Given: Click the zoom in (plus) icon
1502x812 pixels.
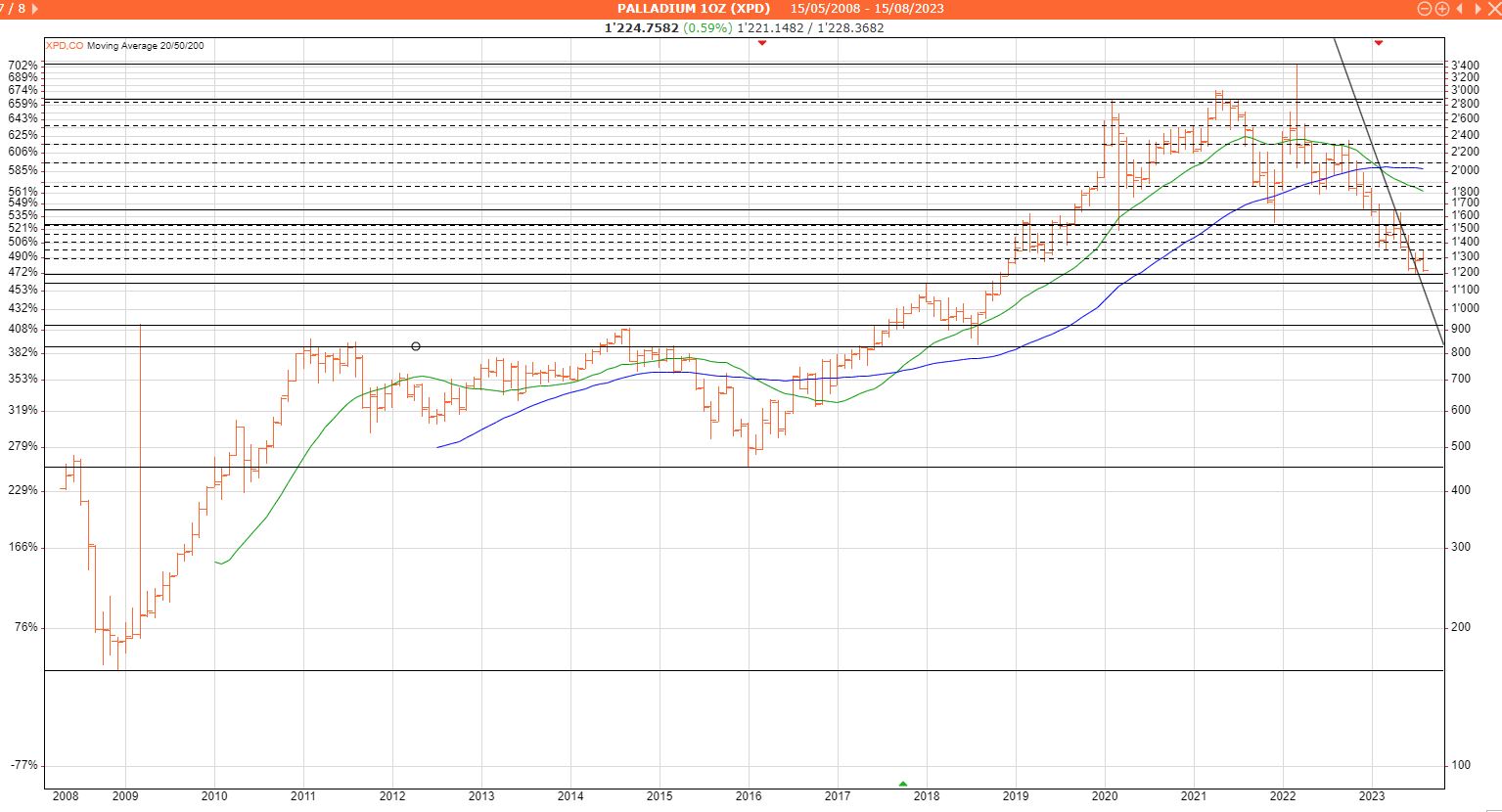Looking at the screenshot, I should click(1441, 9).
